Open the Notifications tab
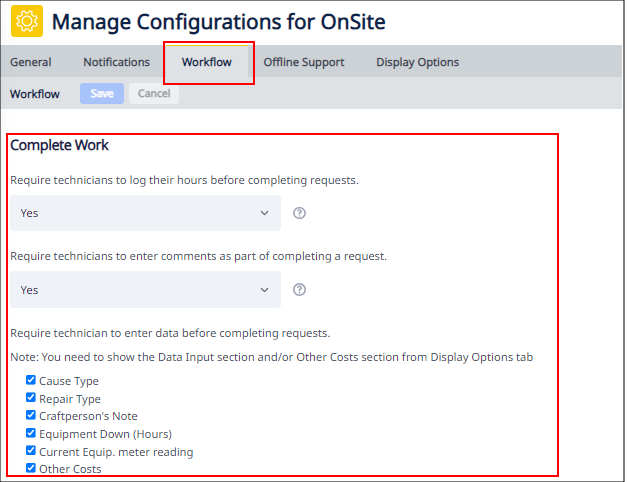634x482 pixels. [116, 62]
